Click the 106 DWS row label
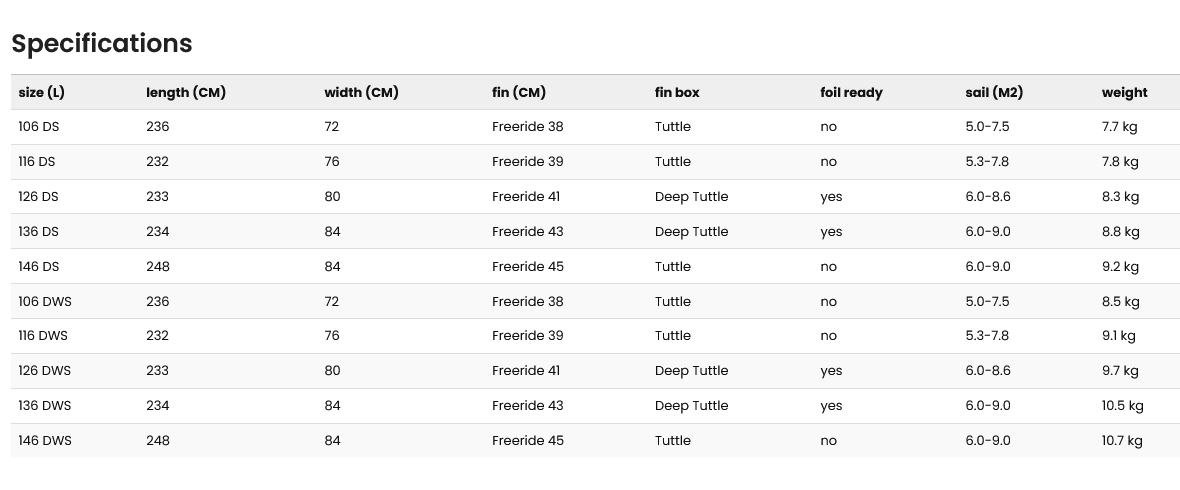The image size is (1180, 490). click(x=45, y=301)
